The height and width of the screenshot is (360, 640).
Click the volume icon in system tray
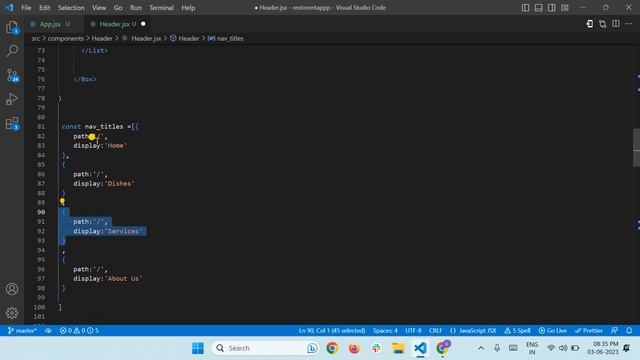[563, 348]
